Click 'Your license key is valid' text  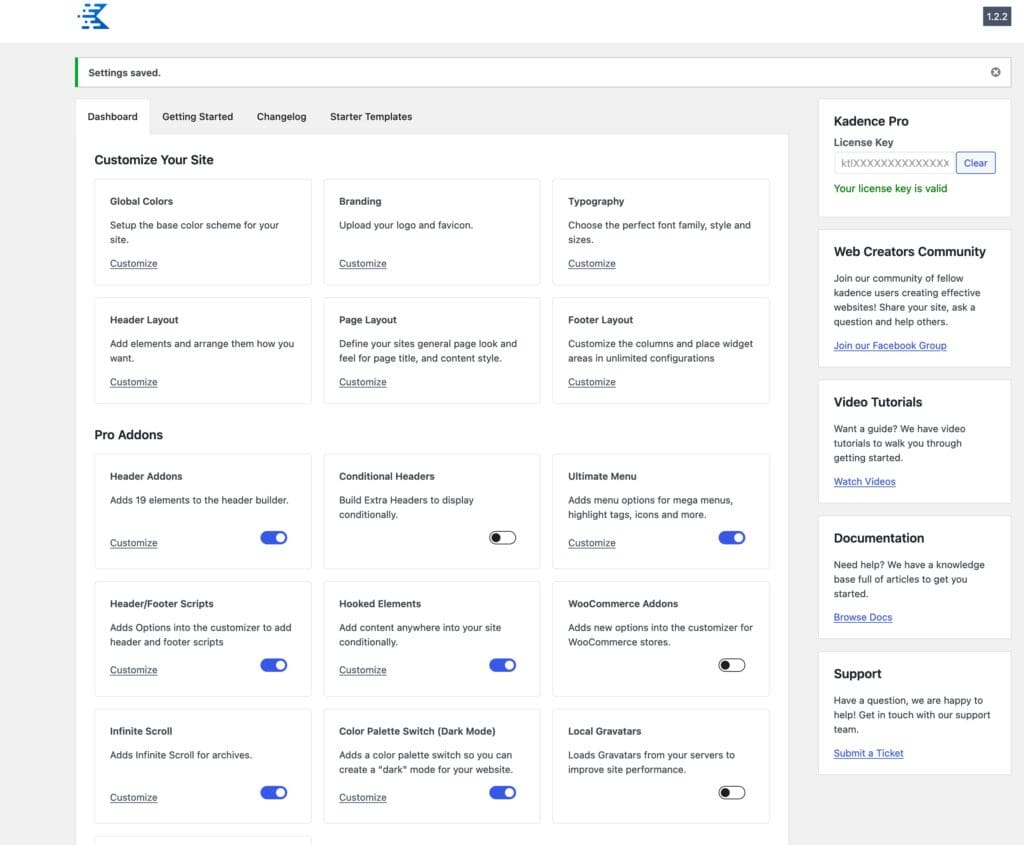[890, 188]
